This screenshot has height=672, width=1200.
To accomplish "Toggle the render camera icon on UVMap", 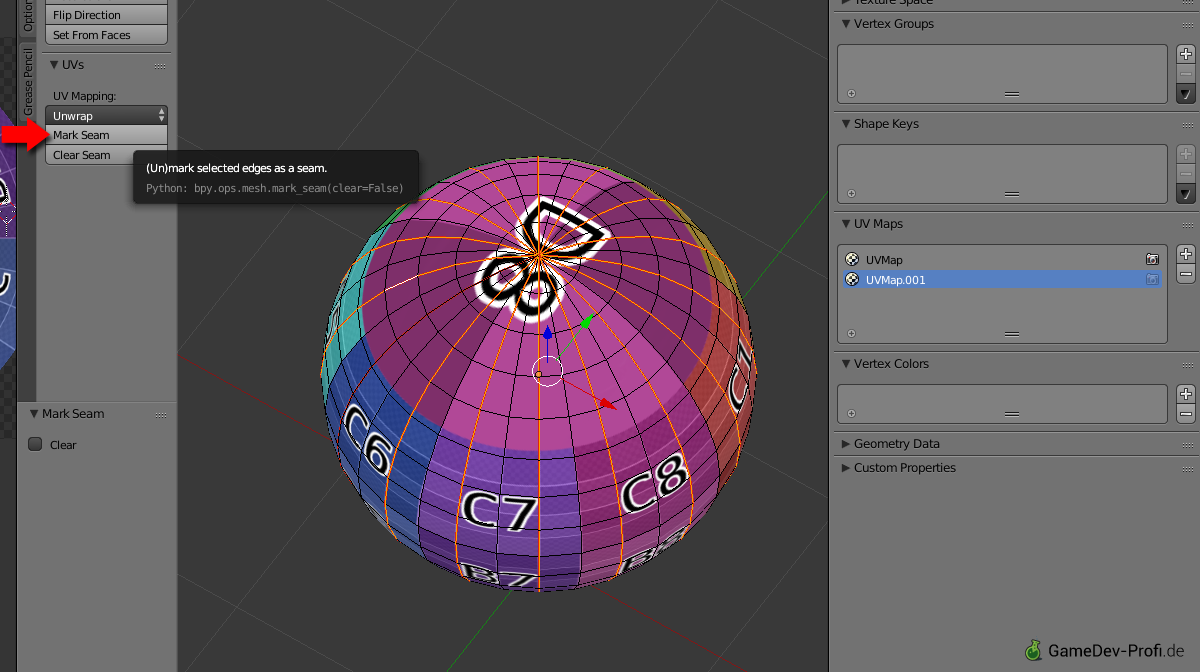I will (x=1152, y=259).
